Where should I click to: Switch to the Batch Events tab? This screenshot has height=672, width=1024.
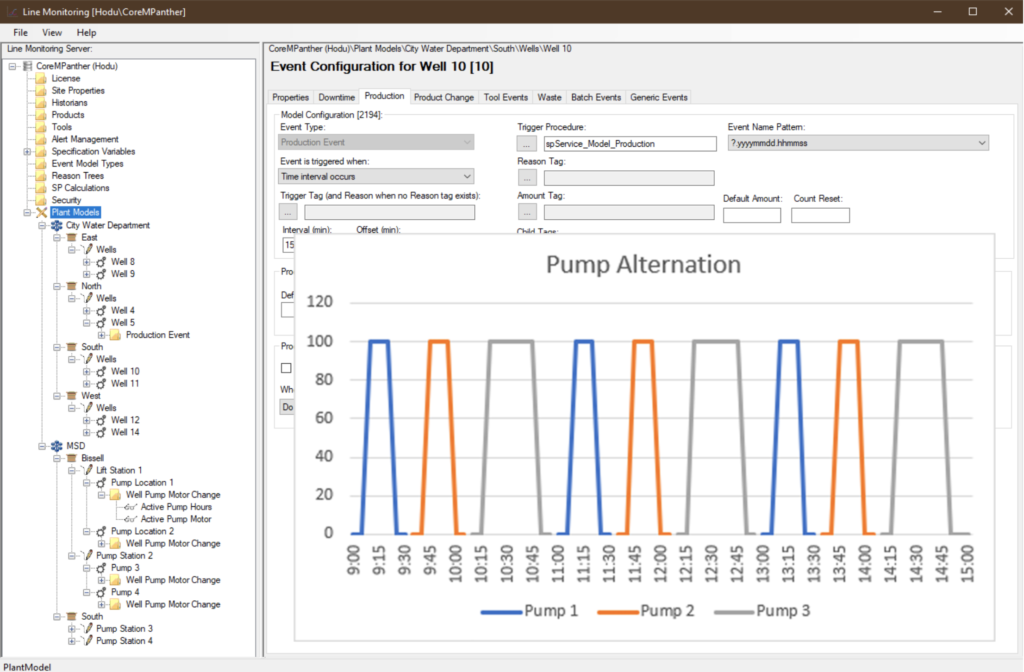pos(596,97)
